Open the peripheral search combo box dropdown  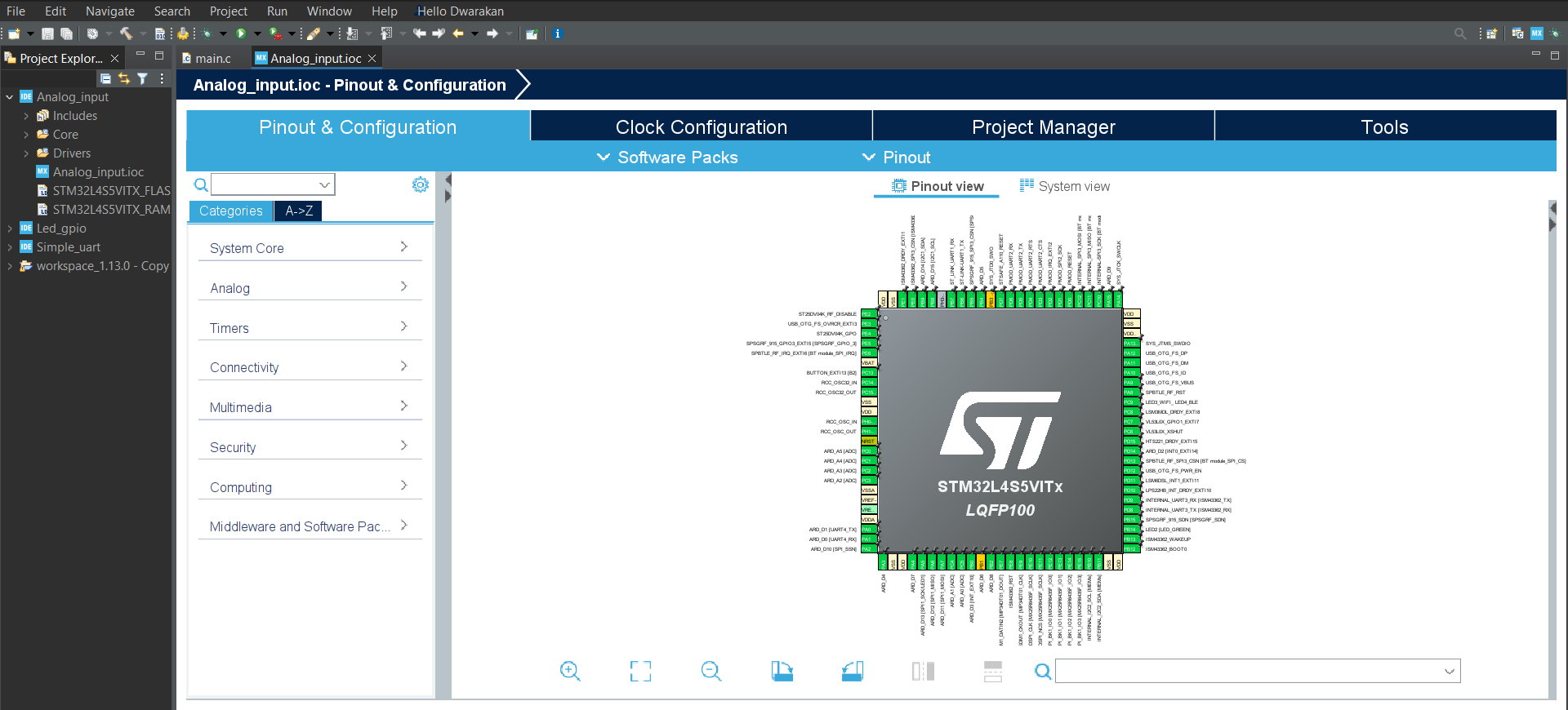324,184
